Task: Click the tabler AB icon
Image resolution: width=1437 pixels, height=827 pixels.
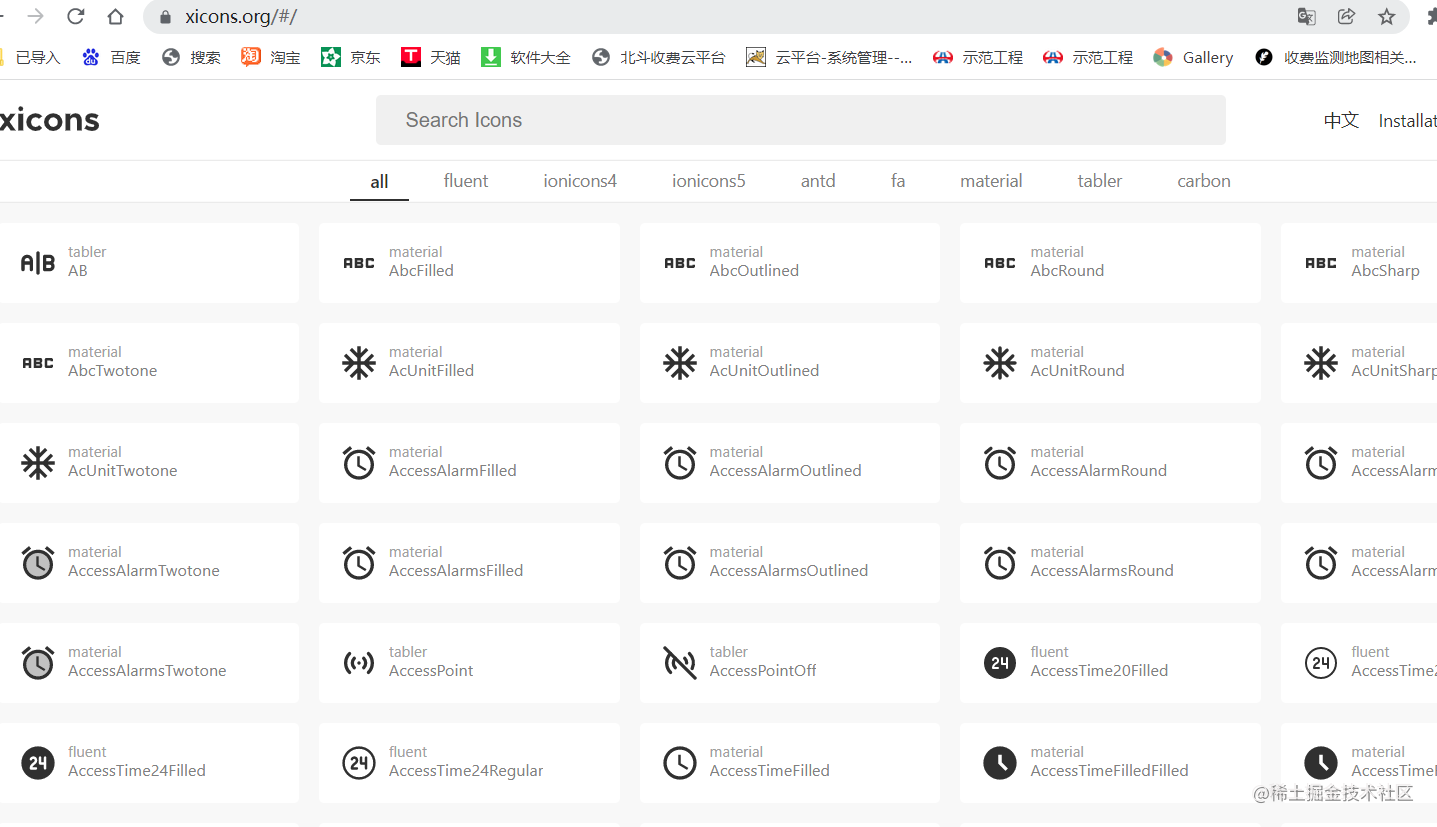Action: pos(38,263)
